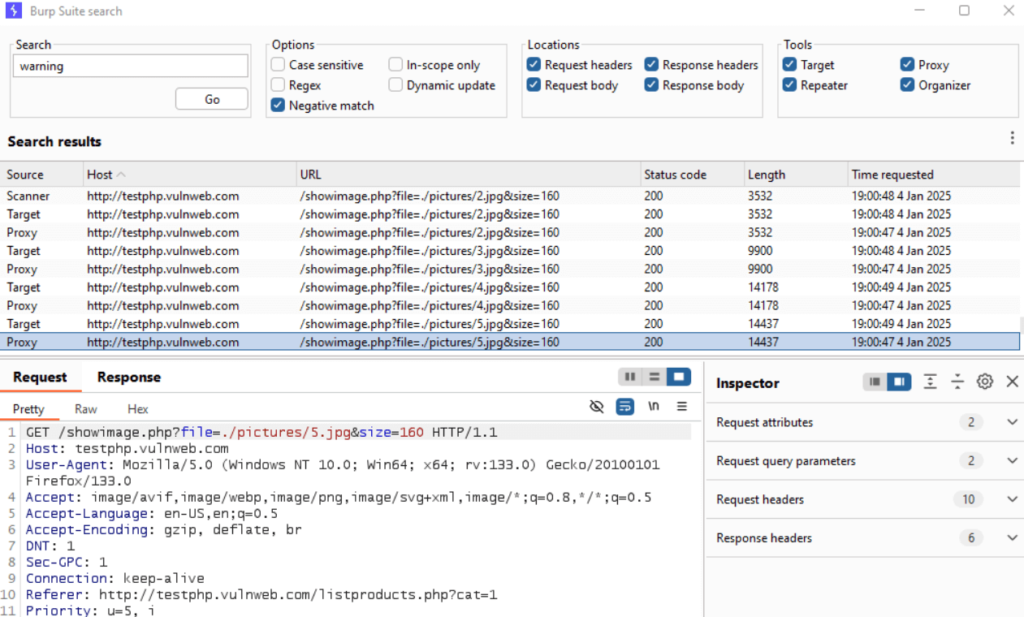Switch message view to side-by-side layout
1024x617 pixels.
[x=630, y=377]
